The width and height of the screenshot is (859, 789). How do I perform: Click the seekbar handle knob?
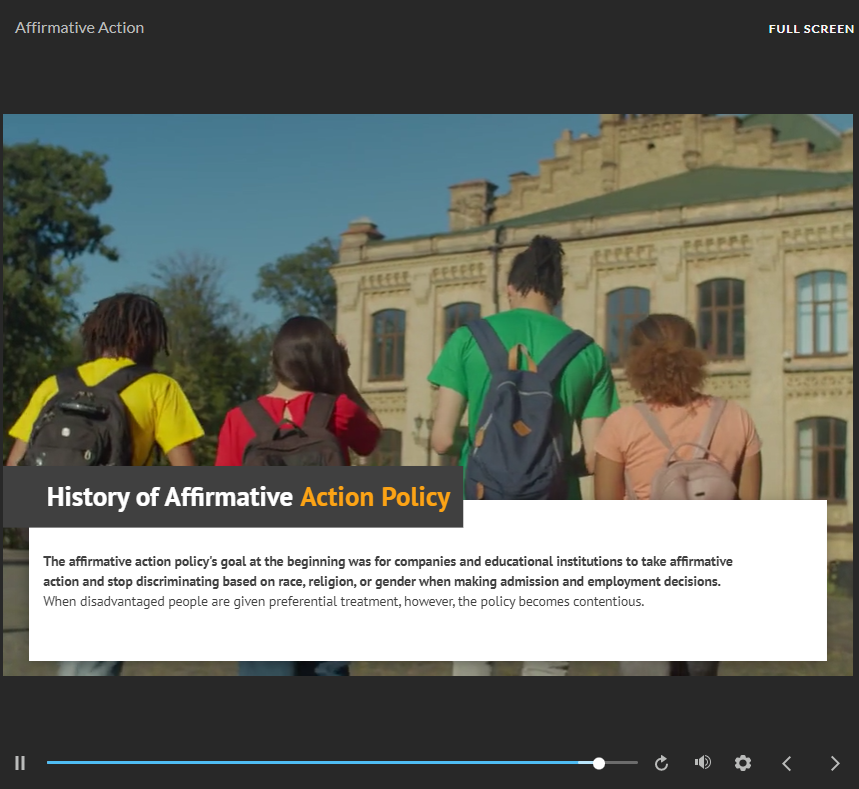[x=599, y=763]
